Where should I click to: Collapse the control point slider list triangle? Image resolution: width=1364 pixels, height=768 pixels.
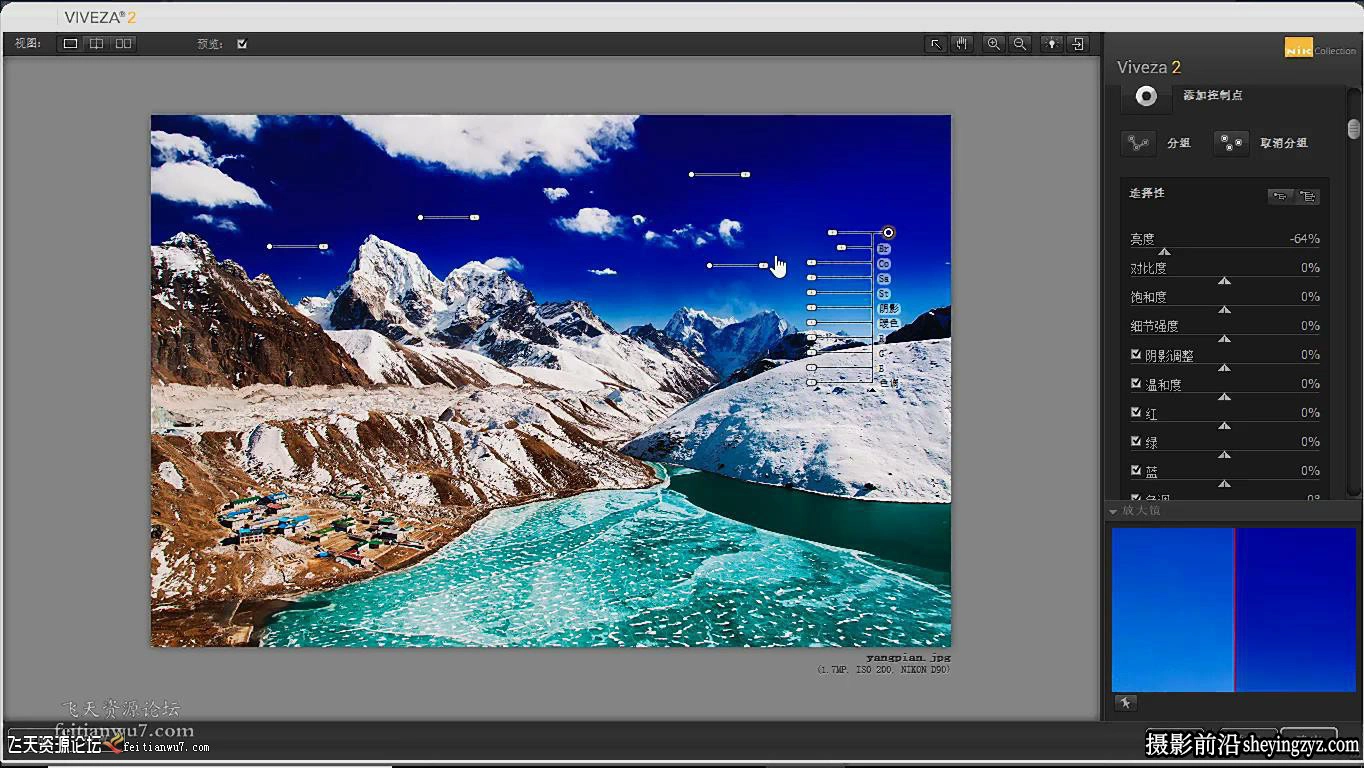(871, 390)
